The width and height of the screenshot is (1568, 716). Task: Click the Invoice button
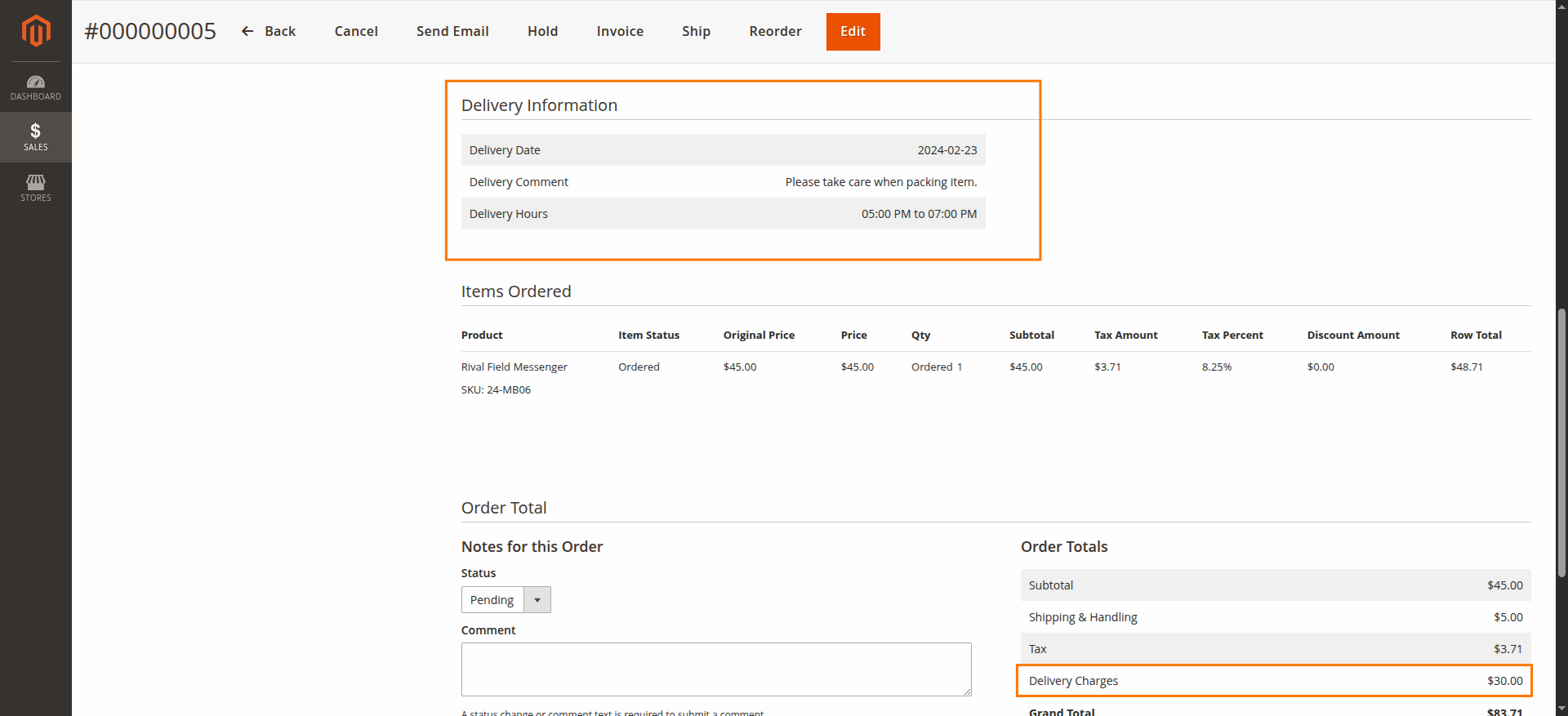(x=620, y=31)
